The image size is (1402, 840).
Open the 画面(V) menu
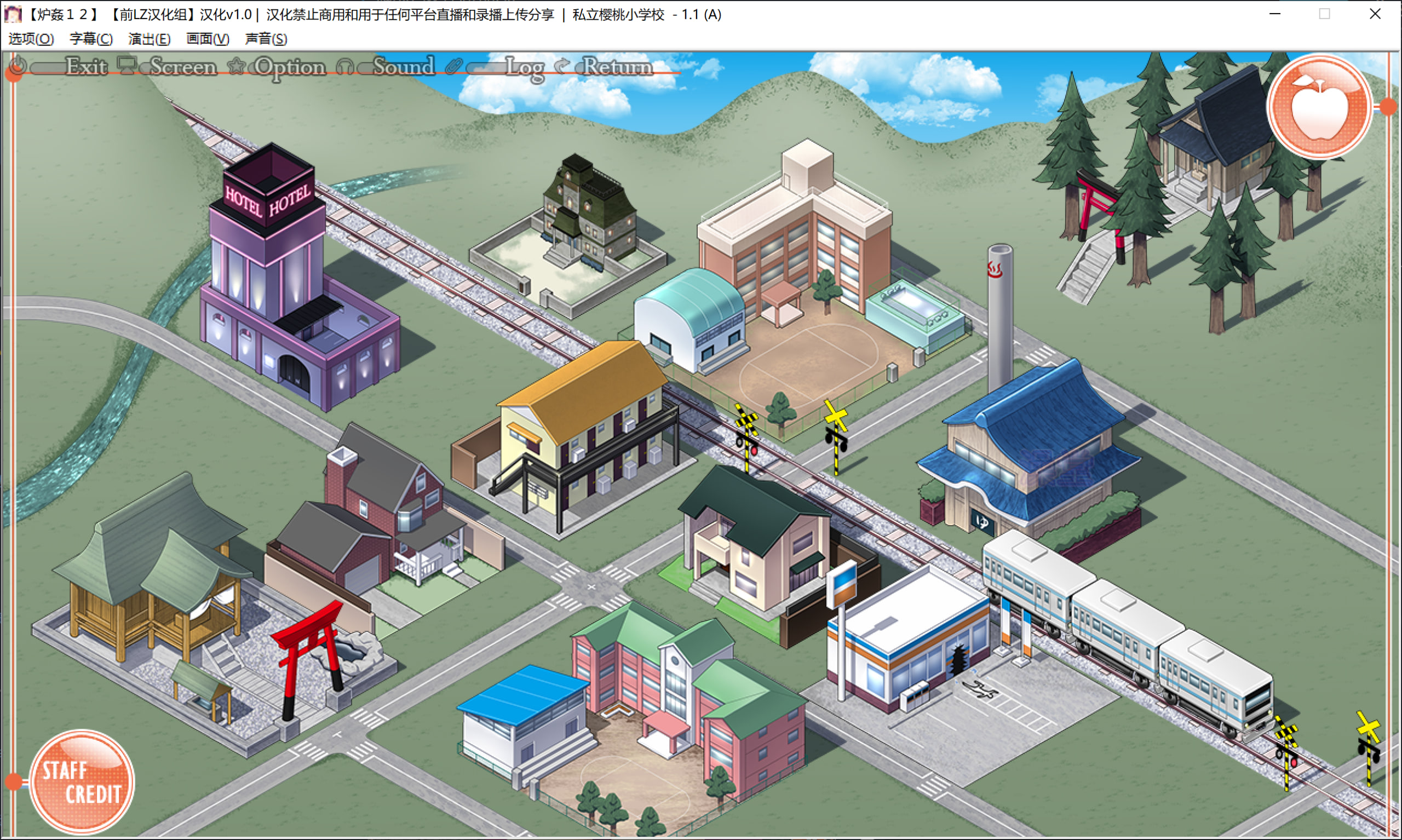coord(208,38)
